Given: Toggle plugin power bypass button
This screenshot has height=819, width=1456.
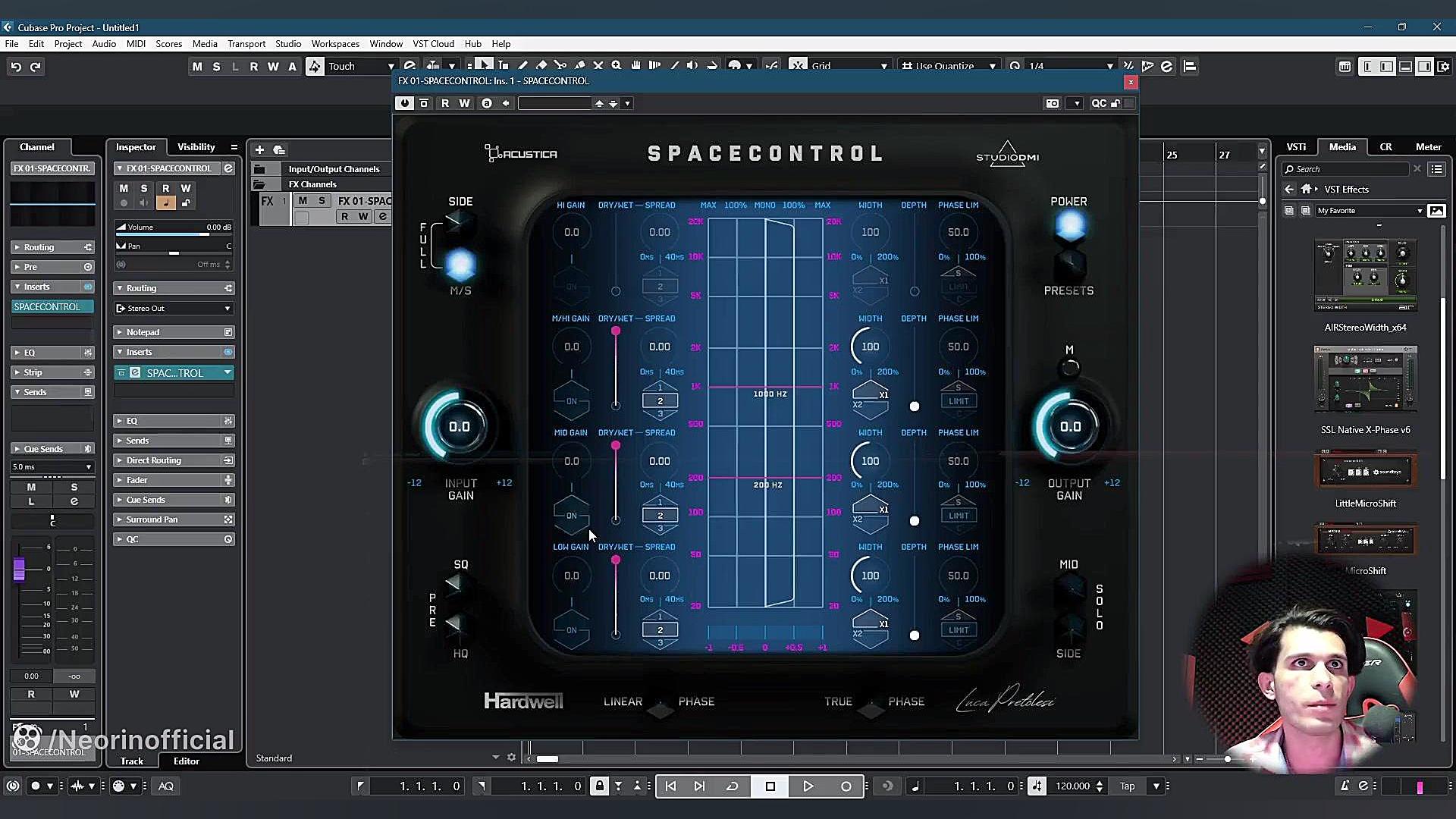Looking at the screenshot, I should pos(404,103).
